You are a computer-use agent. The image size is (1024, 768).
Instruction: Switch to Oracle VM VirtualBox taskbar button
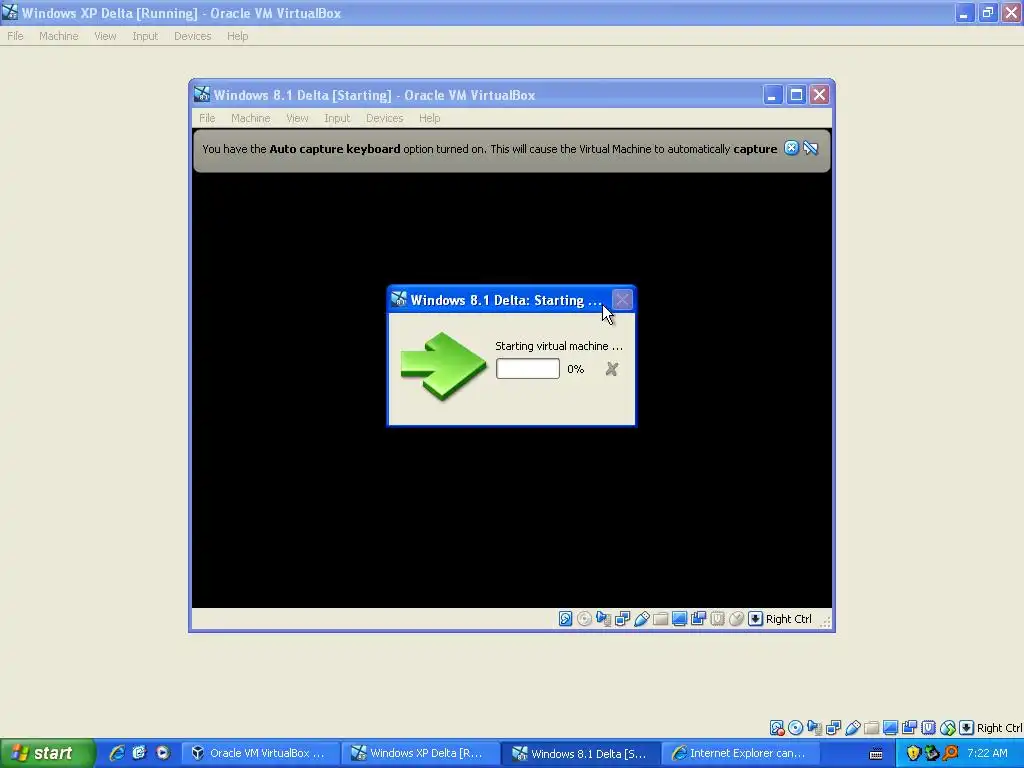click(260, 753)
